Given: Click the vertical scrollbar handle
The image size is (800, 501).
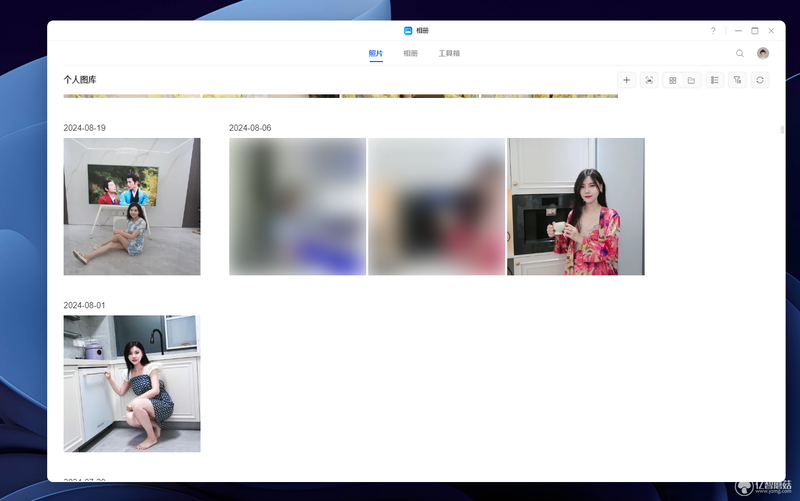Looking at the screenshot, I should [782, 130].
